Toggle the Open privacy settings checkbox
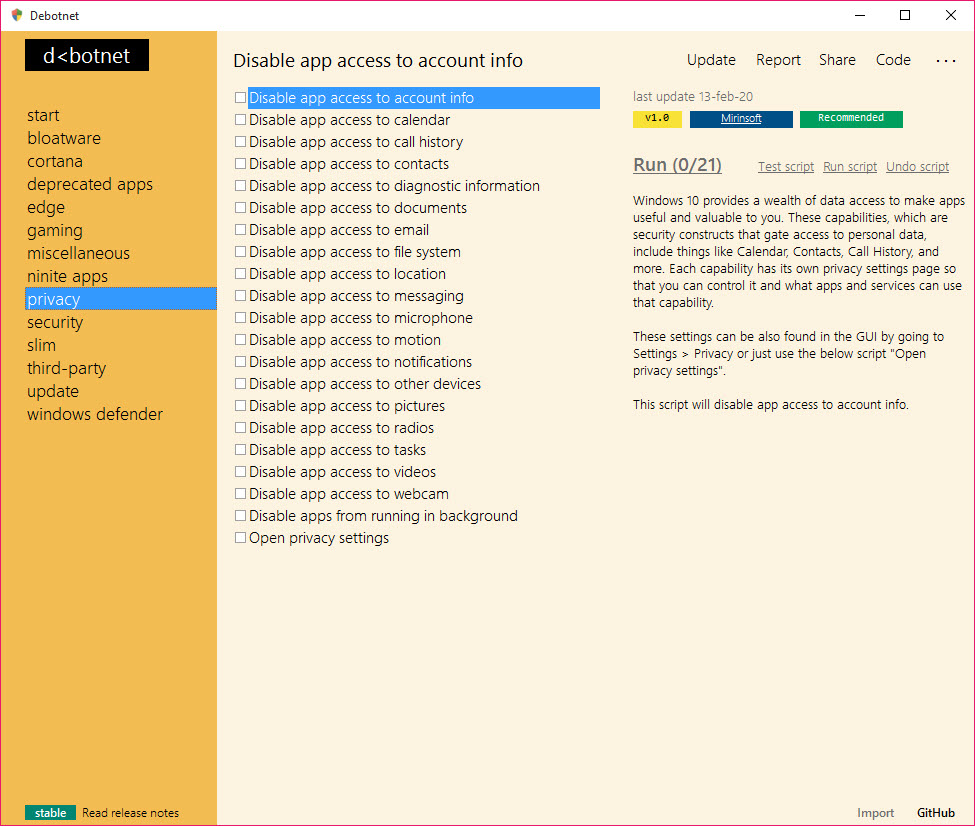Image resolution: width=975 pixels, height=826 pixels. point(240,538)
